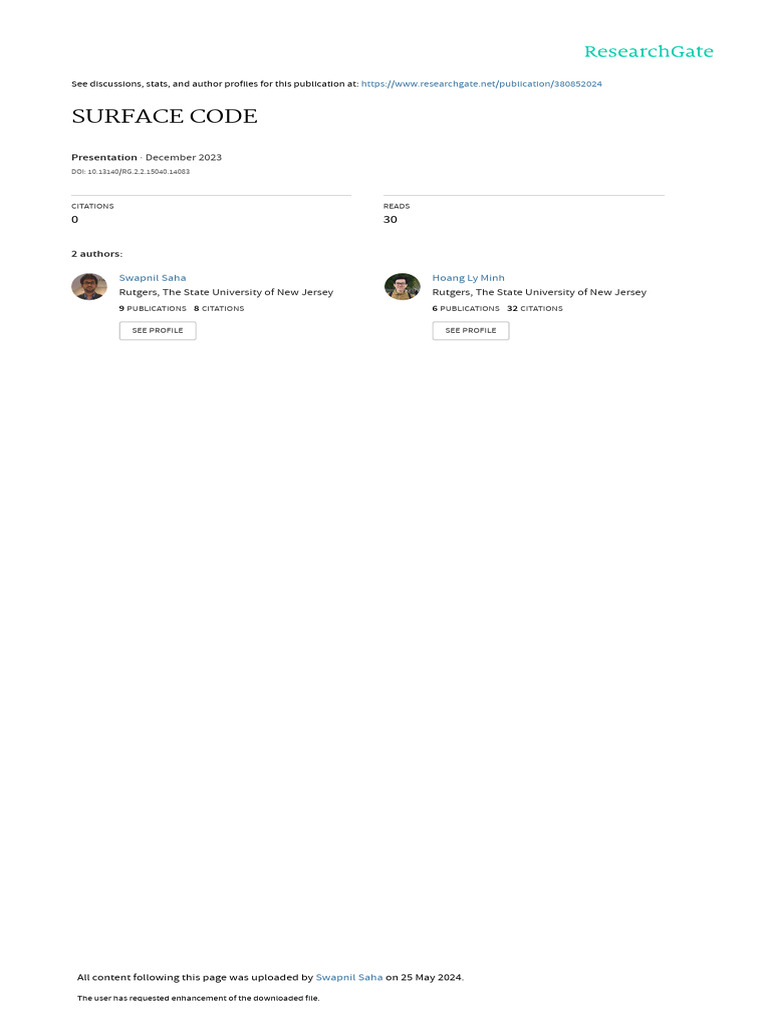This screenshot has height=1024, width=768.
Task: Click 8 CITATIONS under Swapnil Saha
Action: coord(219,308)
